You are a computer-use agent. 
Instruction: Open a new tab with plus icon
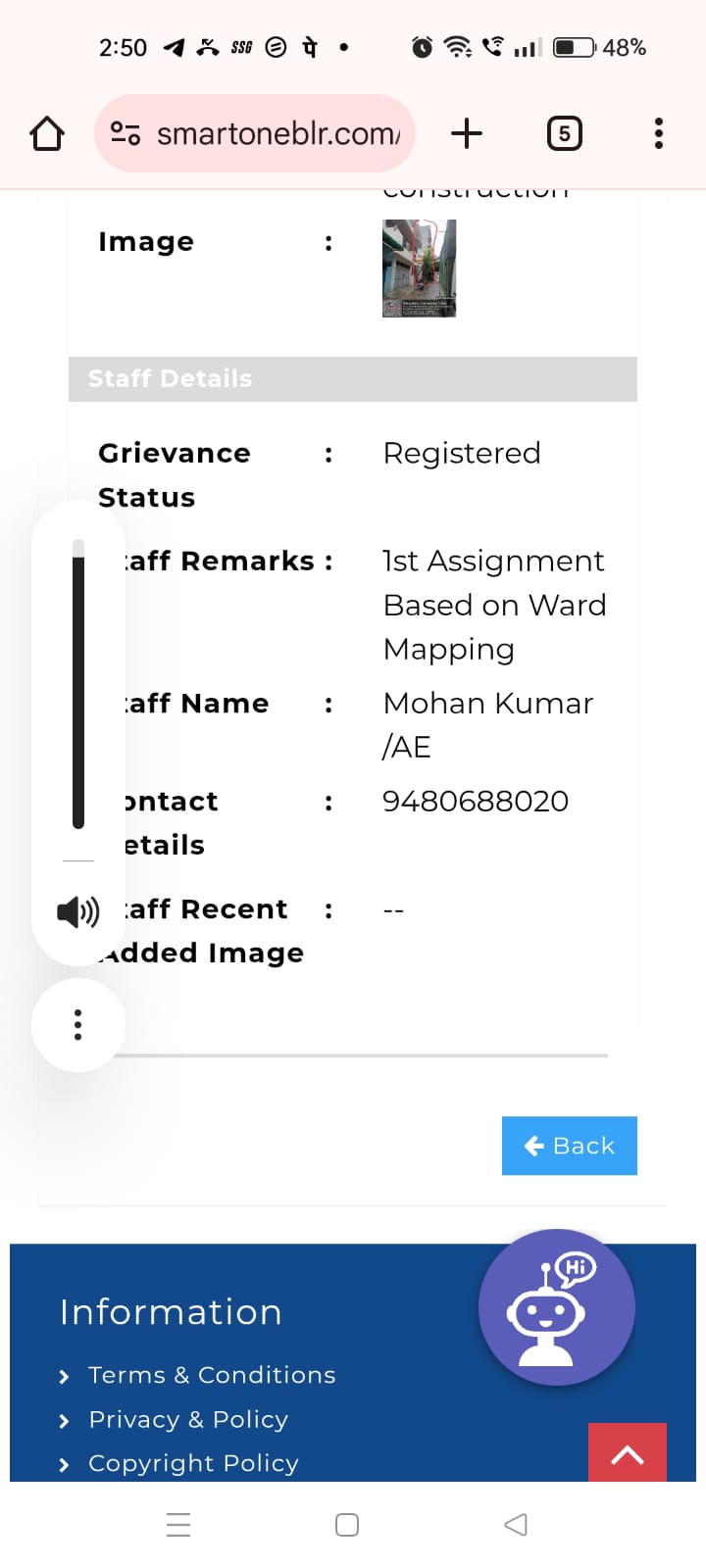pos(467,133)
